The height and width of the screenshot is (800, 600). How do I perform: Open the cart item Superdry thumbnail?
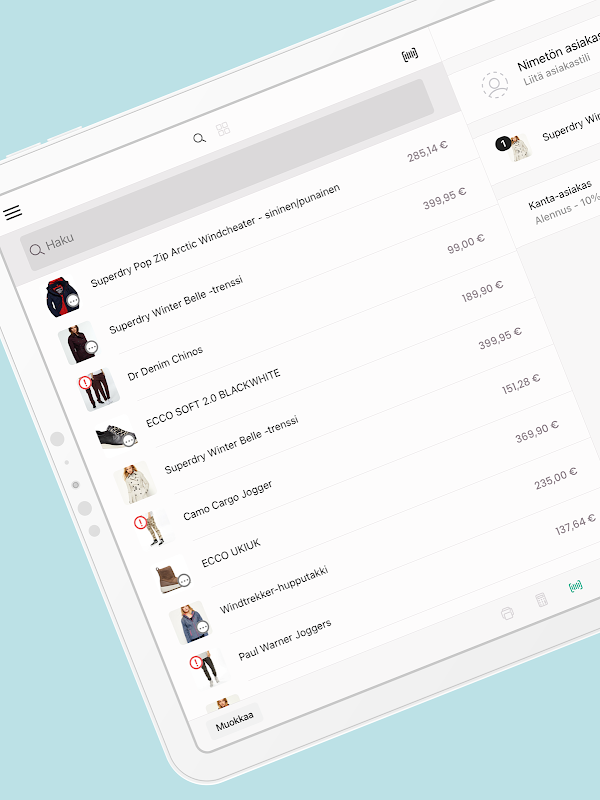[519, 147]
